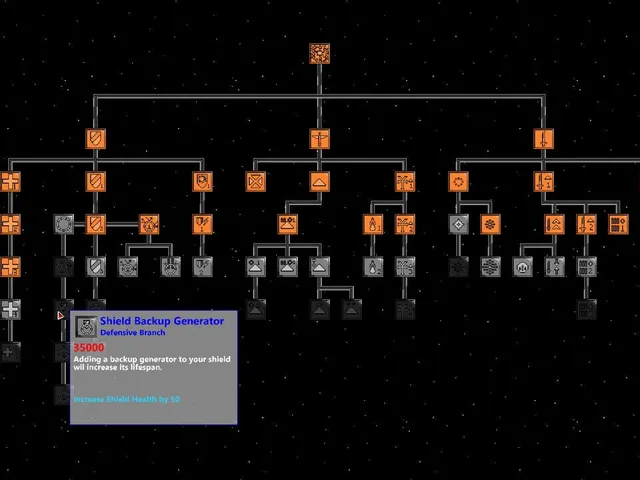Select the orange shield-lightning level 1 node
640x480 pixels.
point(202,224)
